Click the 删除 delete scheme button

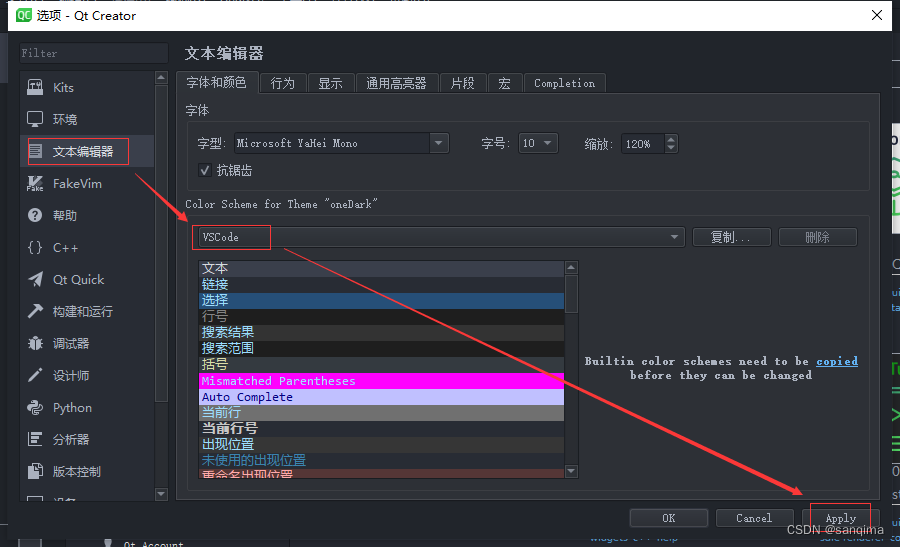click(817, 237)
